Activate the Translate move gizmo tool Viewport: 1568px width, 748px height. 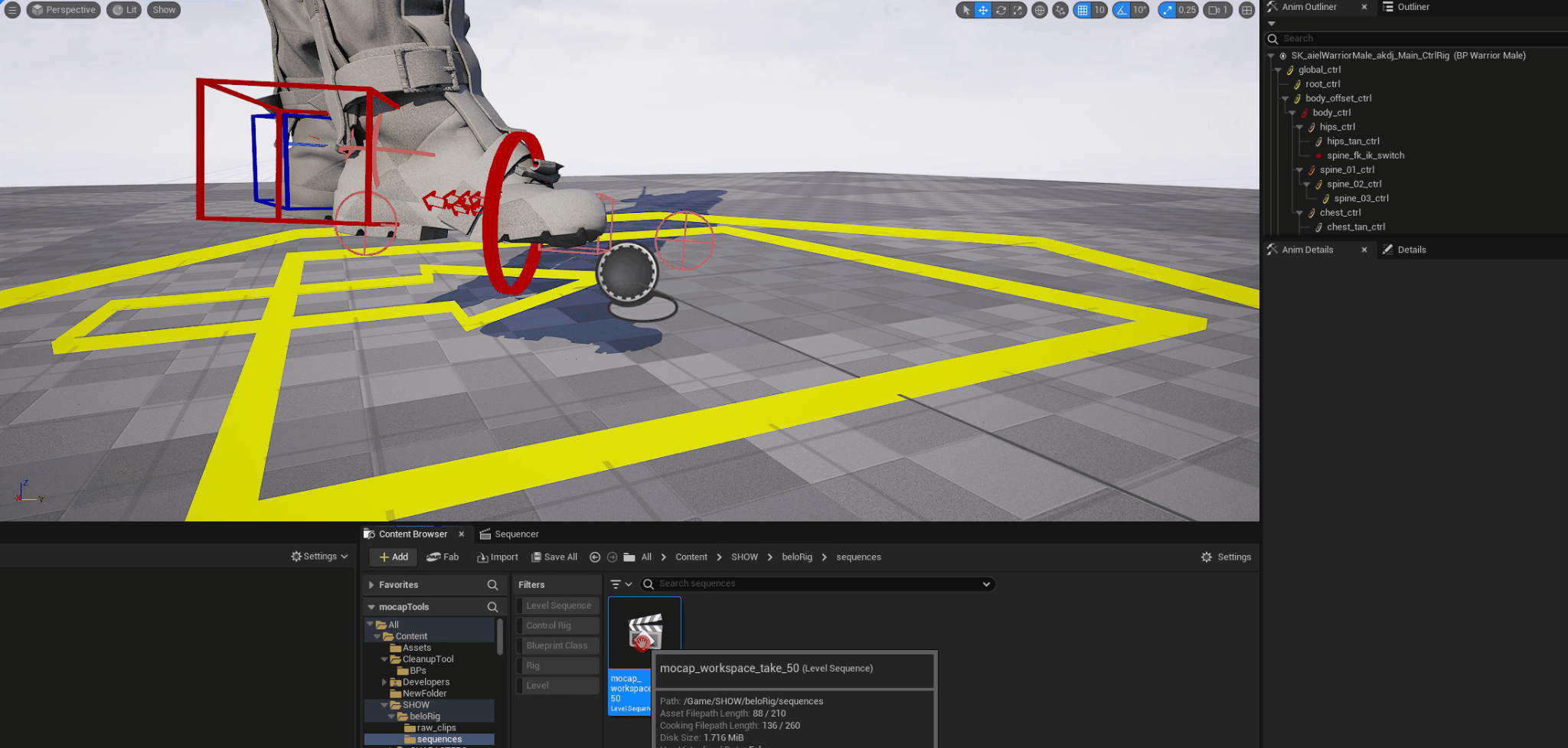tap(983, 10)
